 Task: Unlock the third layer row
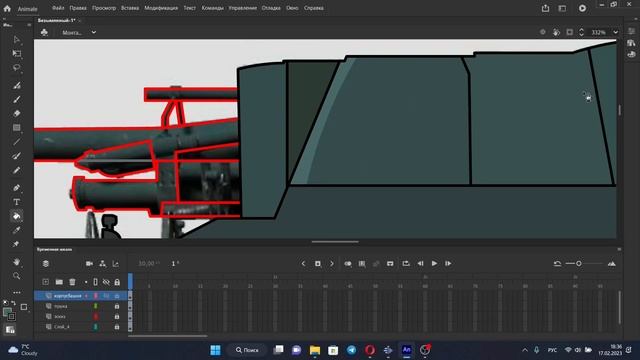click(117, 316)
